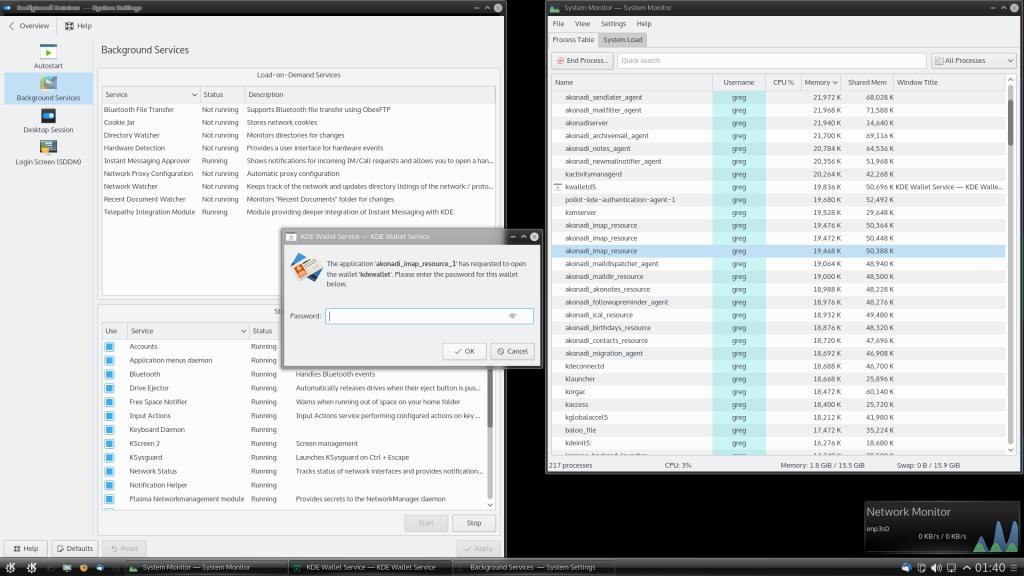Open the KDE application launcher

pos(11,567)
